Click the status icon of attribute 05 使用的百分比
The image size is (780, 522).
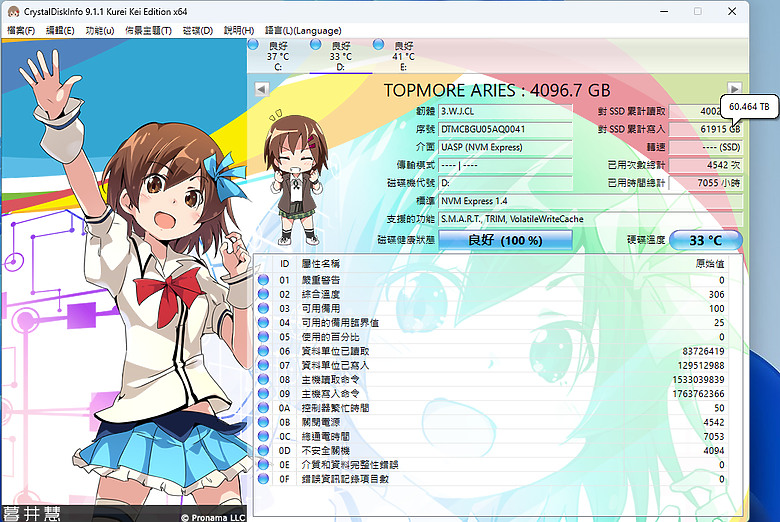click(x=263, y=337)
